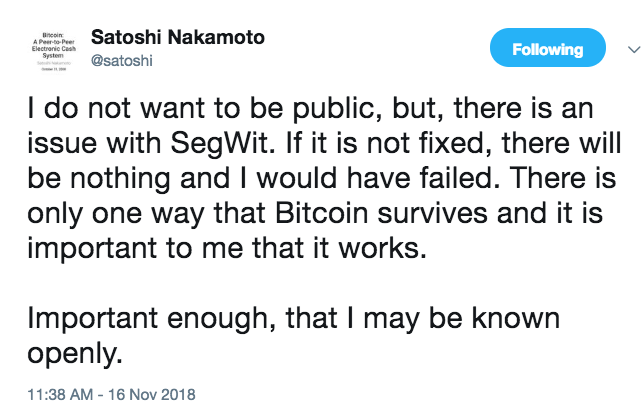This screenshot has height=411, width=642.
Task: Open Satoshi Nakamoto's profile avatar
Action: [x=47, y=52]
